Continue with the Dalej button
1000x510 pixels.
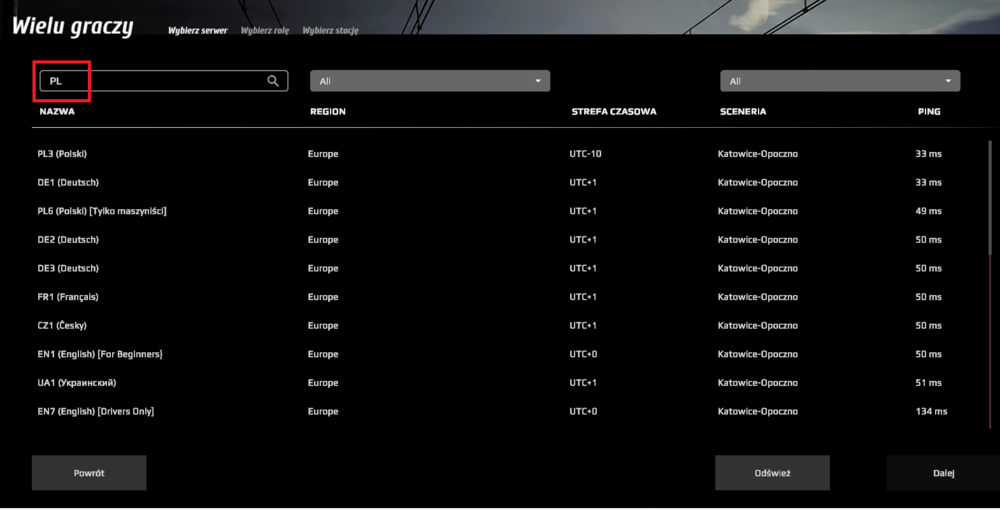[x=943, y=473]
